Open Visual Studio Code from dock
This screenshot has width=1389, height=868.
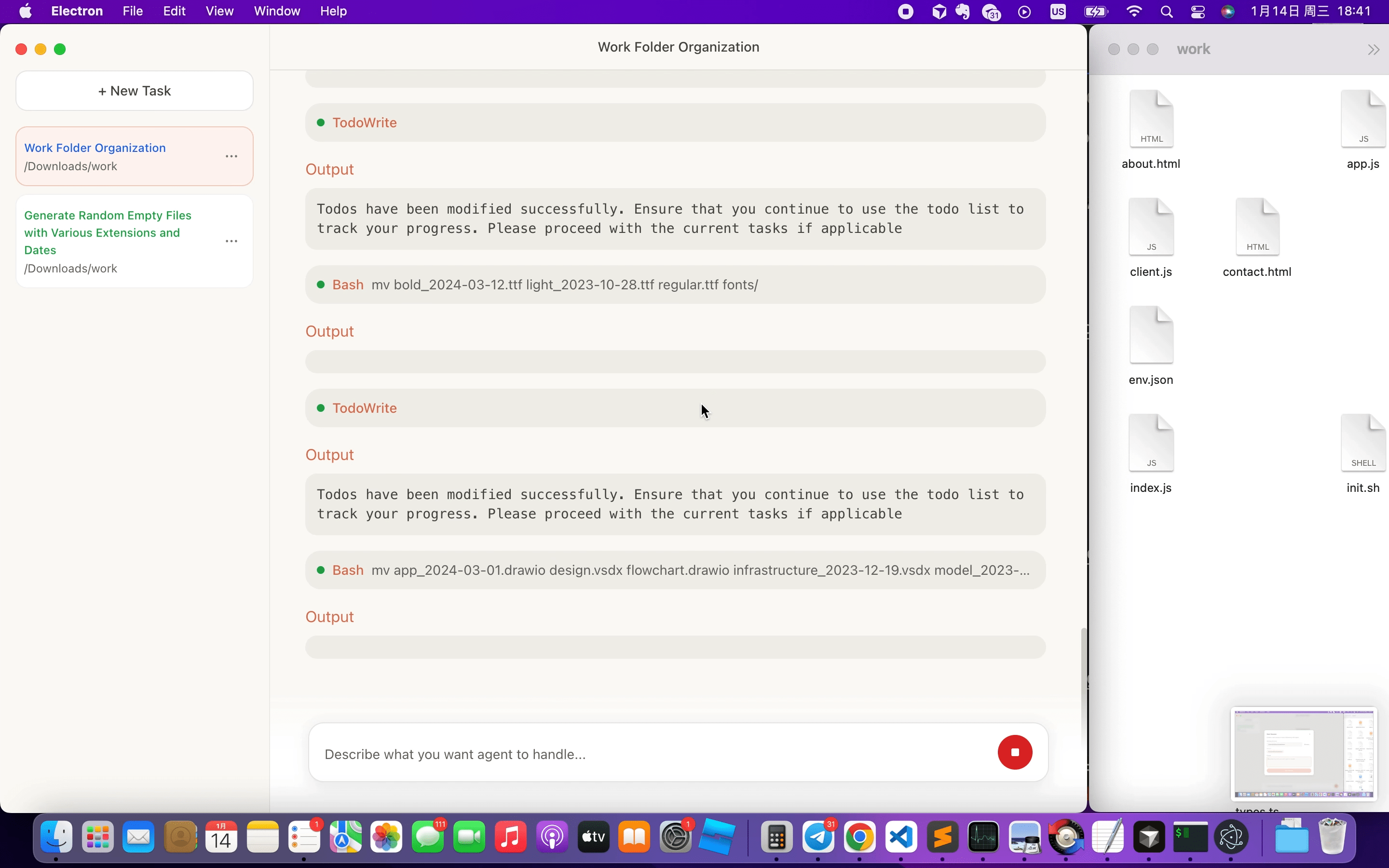tap(901, 837)
